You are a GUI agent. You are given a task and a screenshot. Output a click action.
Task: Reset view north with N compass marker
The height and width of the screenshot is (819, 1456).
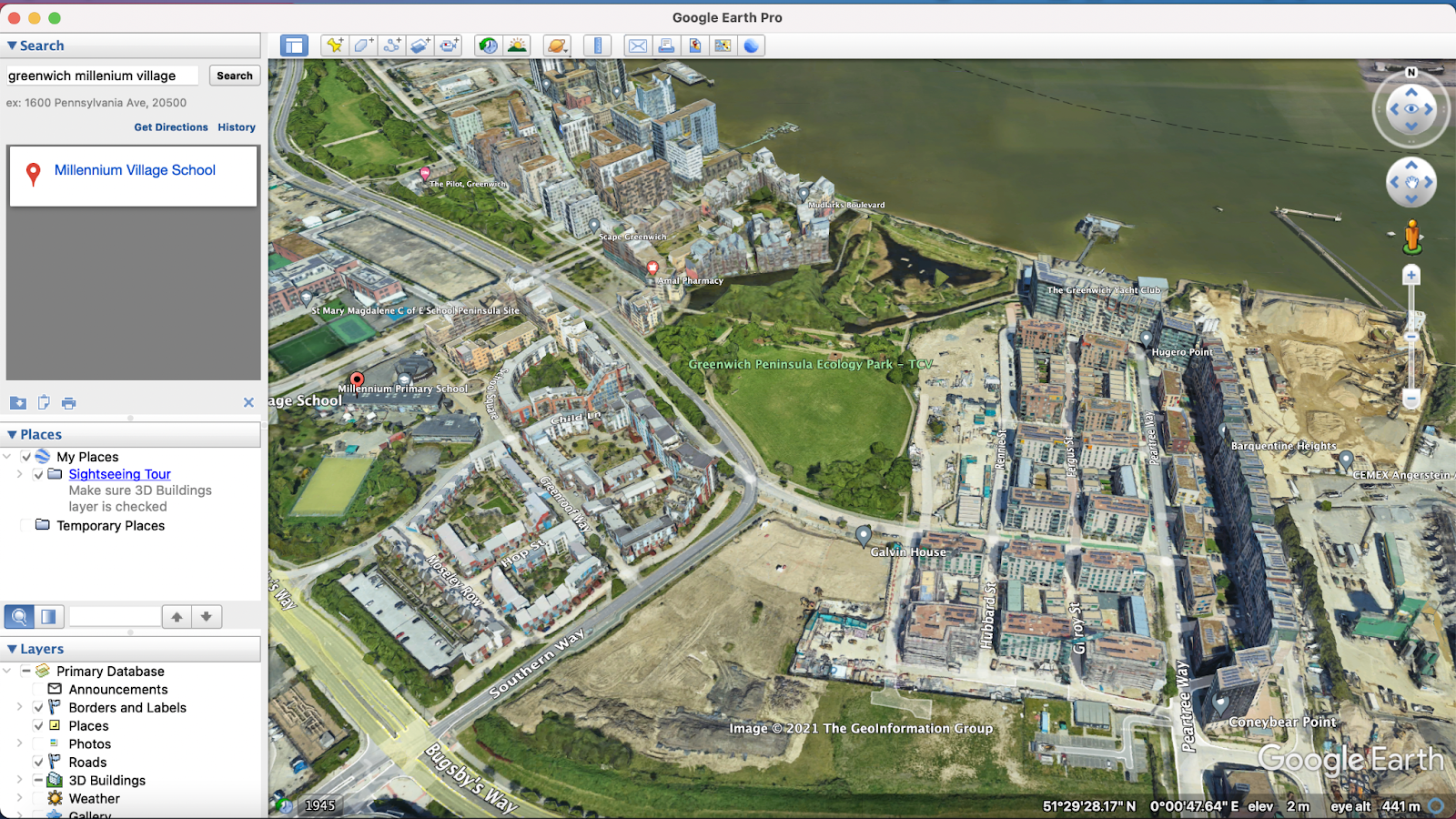pos(1411,72)
